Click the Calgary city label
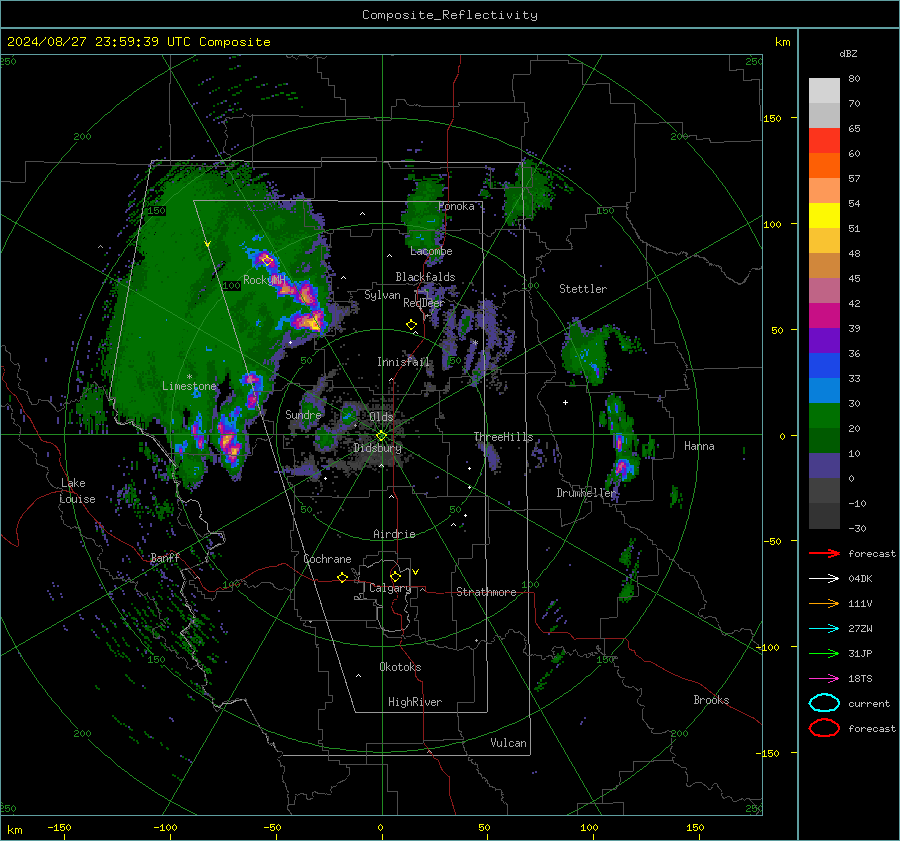This screenshot has width=900, height=841. (x=390, y=588)
